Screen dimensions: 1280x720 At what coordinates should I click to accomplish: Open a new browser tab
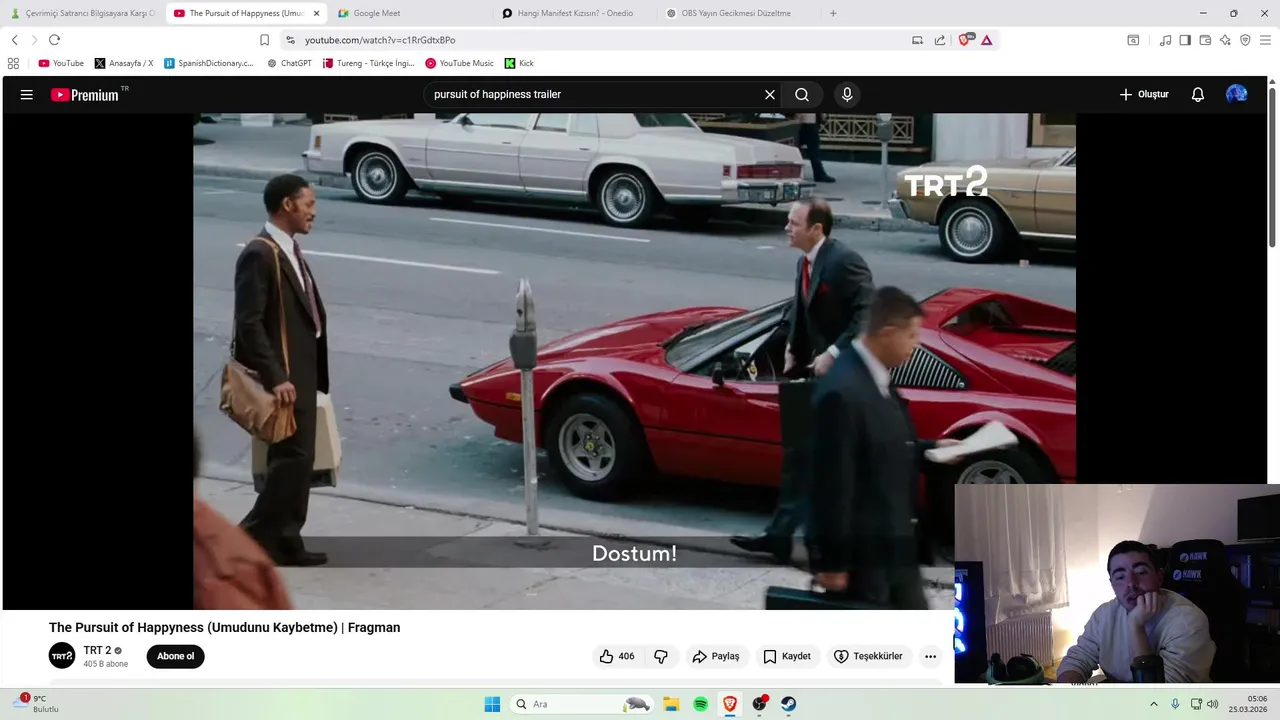click(x=833, y=13)
